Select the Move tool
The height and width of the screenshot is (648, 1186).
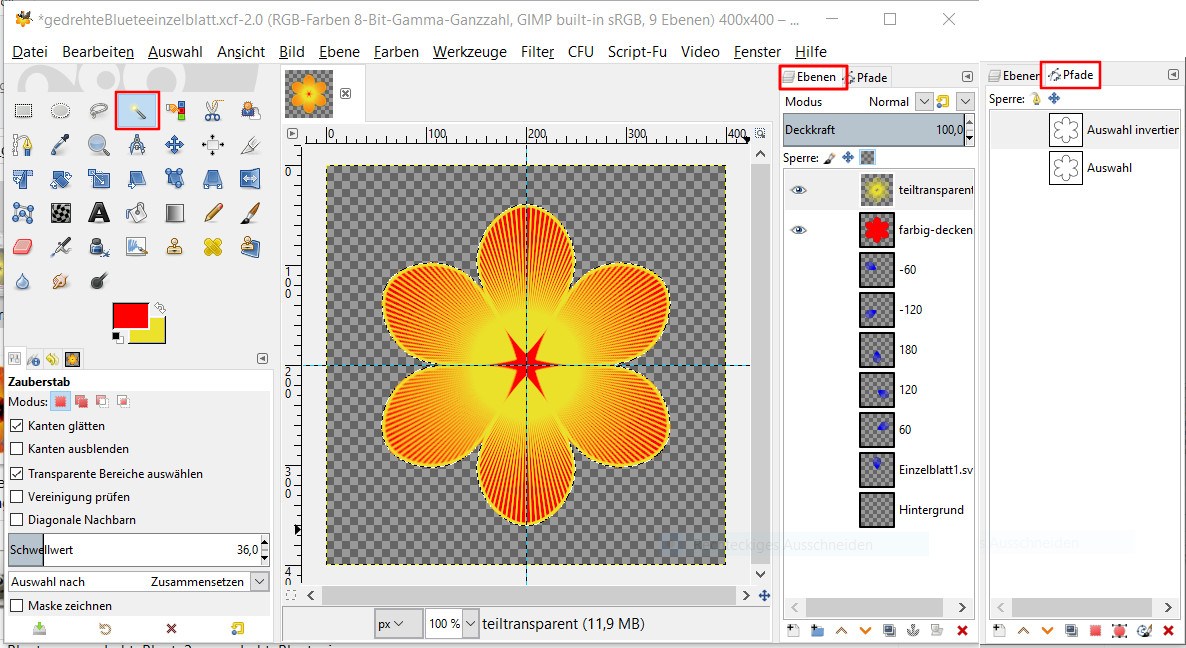[174, 145]
